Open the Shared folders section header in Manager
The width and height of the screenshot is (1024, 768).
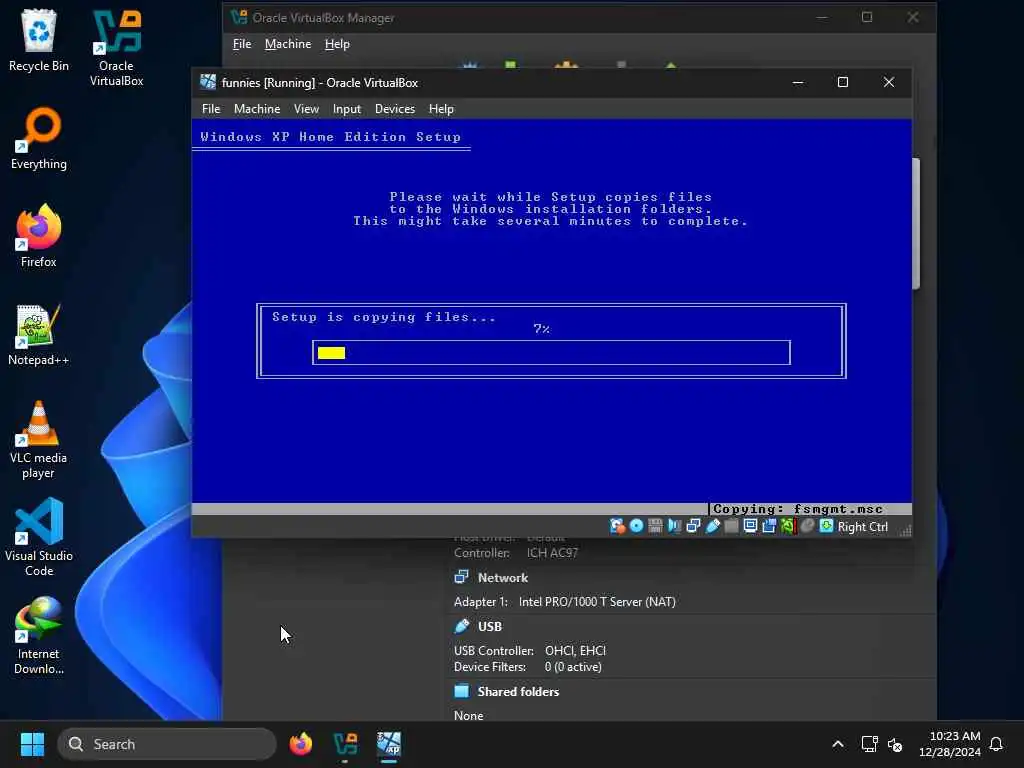519,692
